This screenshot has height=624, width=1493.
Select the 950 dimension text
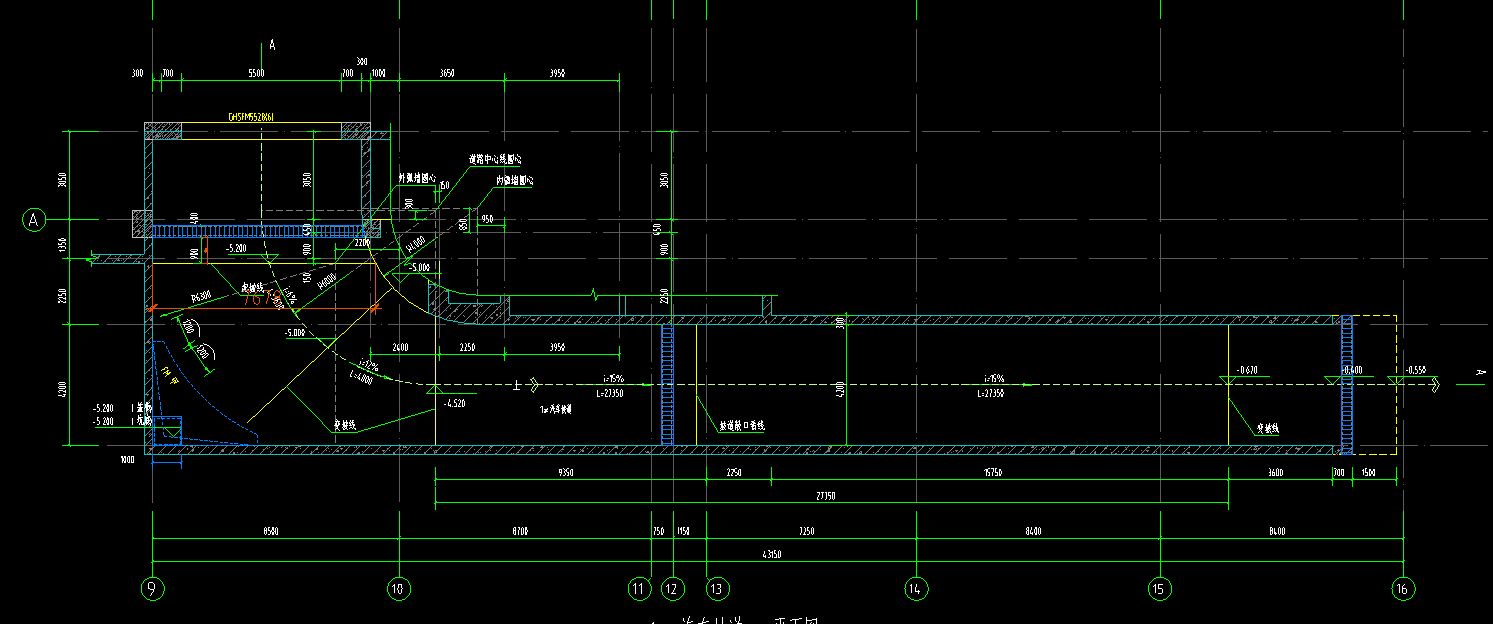[x=487, y=218]
